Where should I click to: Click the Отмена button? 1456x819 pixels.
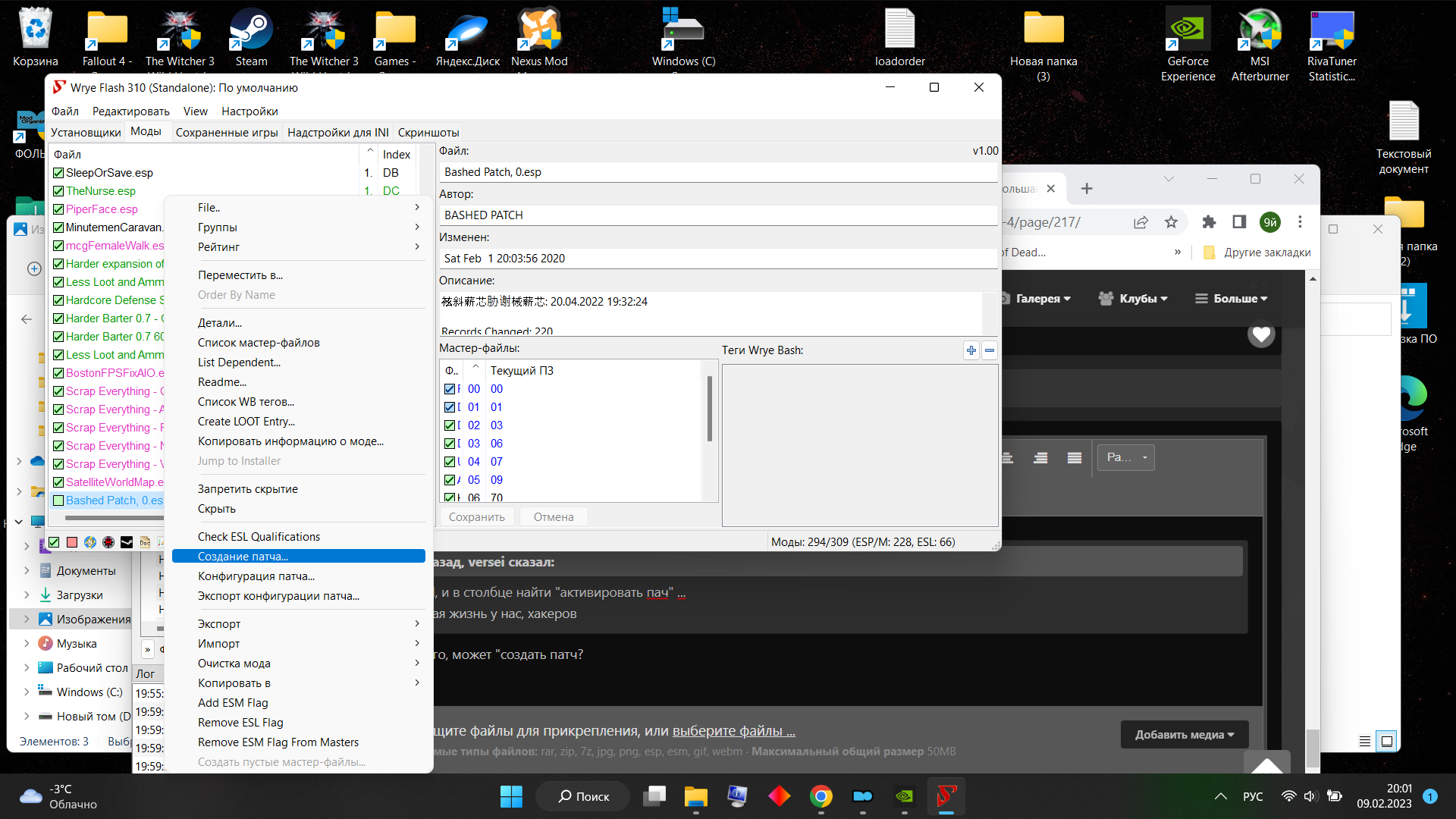[x=553, y=517]
